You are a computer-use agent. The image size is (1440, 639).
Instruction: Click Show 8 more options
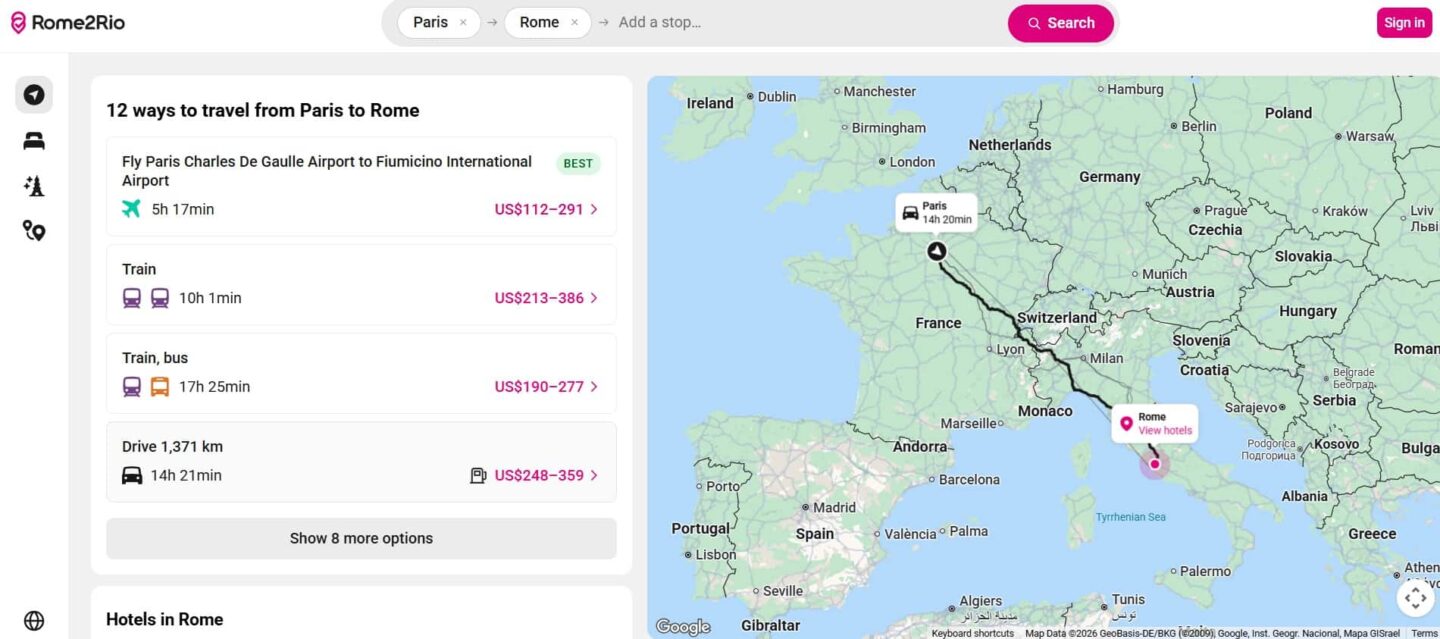pyautogui.click(x=361, y=538)
